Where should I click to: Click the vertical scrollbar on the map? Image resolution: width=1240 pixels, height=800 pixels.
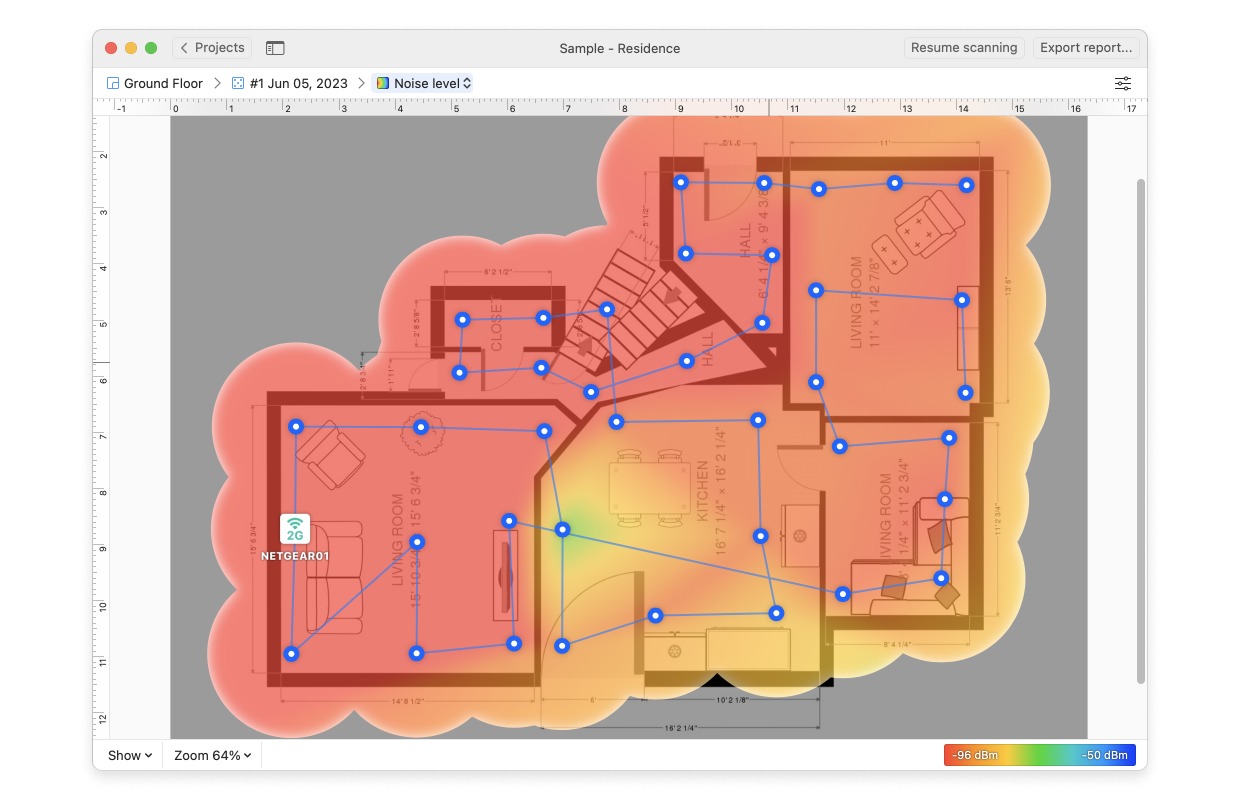[1141, 432]
